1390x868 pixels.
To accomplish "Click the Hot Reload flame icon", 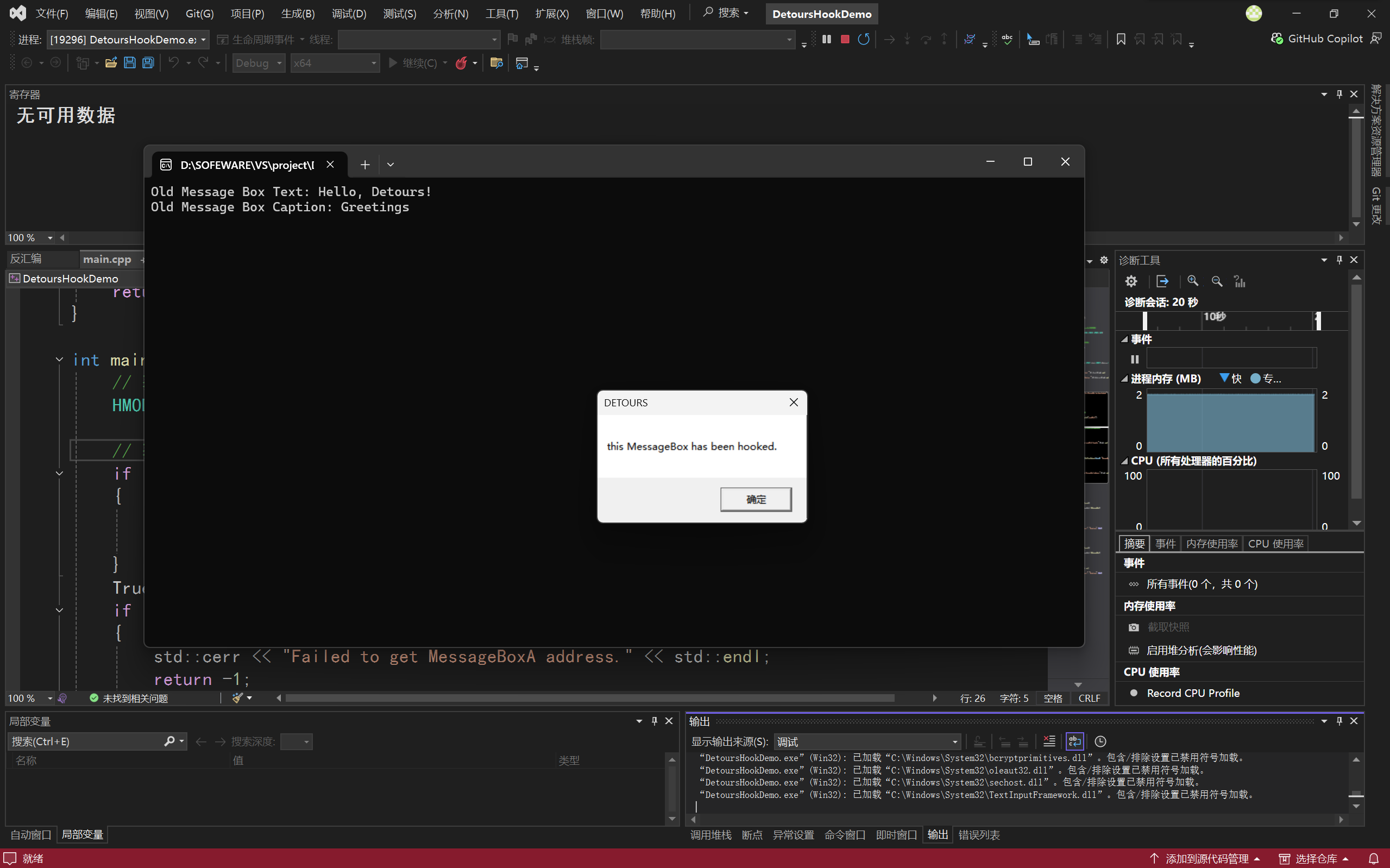I will pyautogui.click(x=461, y=63).
